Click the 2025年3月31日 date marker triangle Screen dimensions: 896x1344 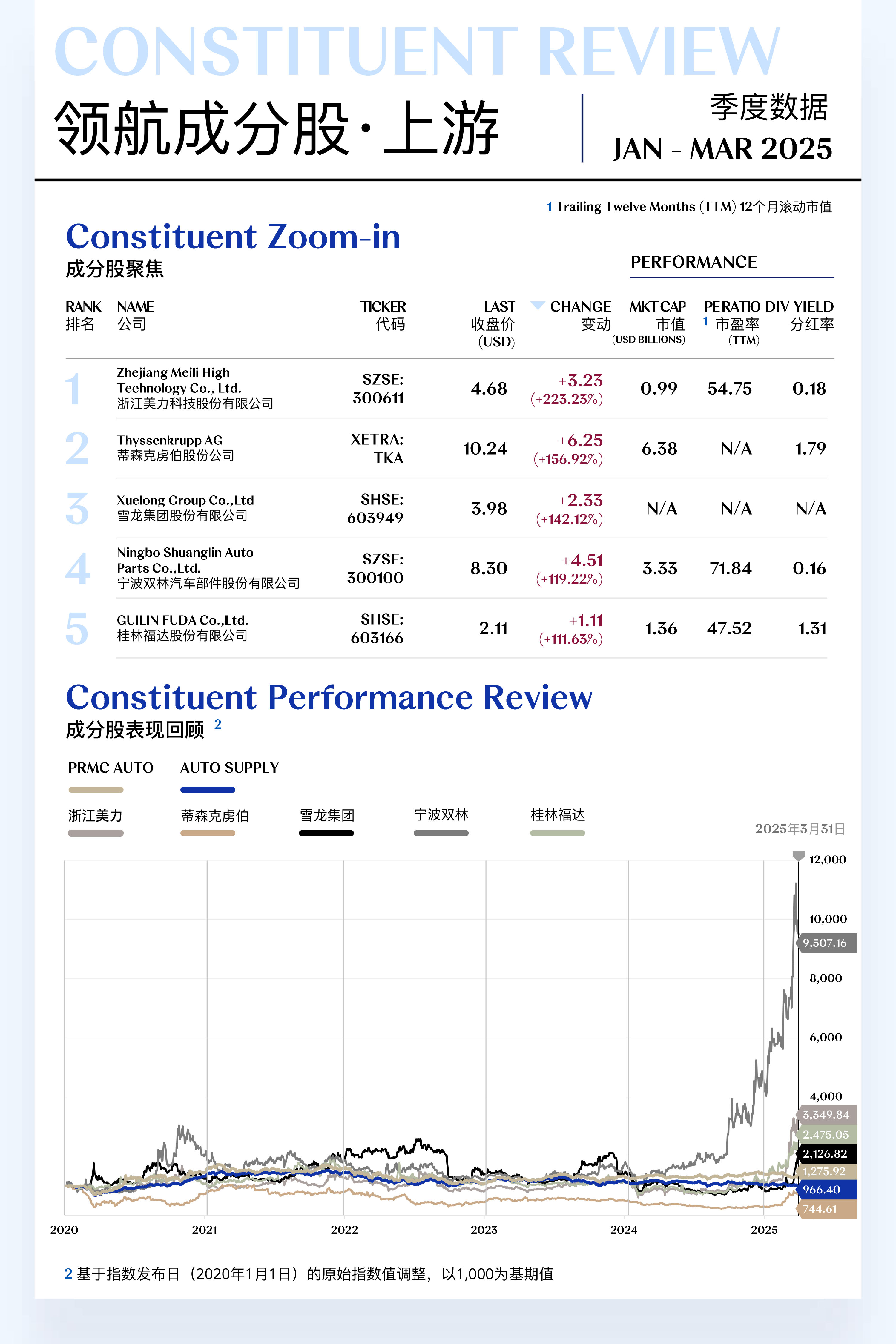pos(798,855)
